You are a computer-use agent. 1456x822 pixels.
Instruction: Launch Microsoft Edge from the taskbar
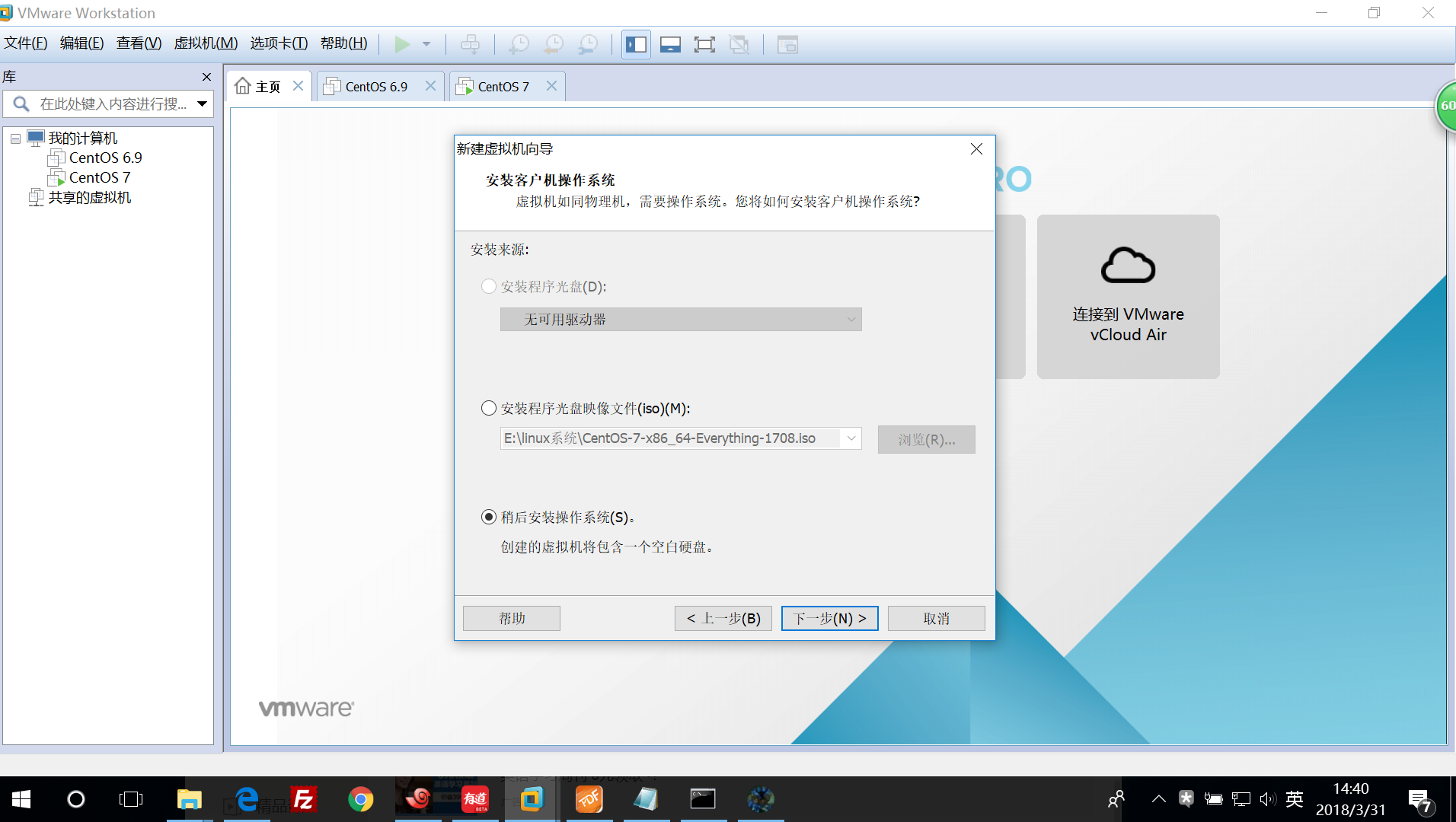[x=246, y=799]
